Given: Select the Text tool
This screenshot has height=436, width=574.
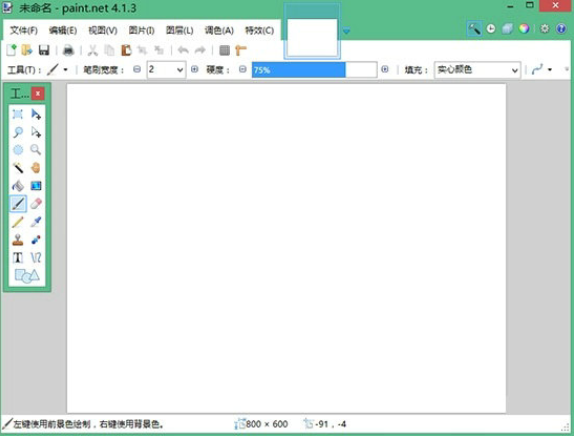Looking at the screenshot, I should click(18, 257).
